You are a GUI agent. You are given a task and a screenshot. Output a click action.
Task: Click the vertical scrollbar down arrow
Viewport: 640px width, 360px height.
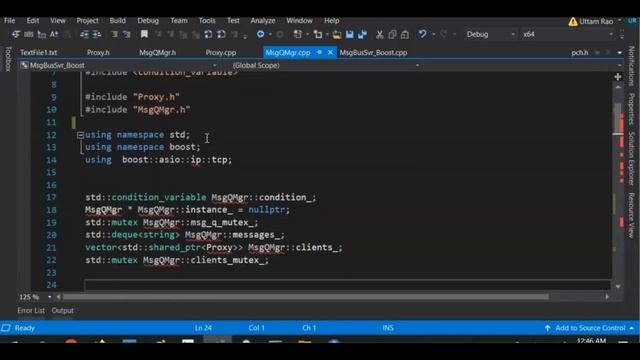(618, 287)
